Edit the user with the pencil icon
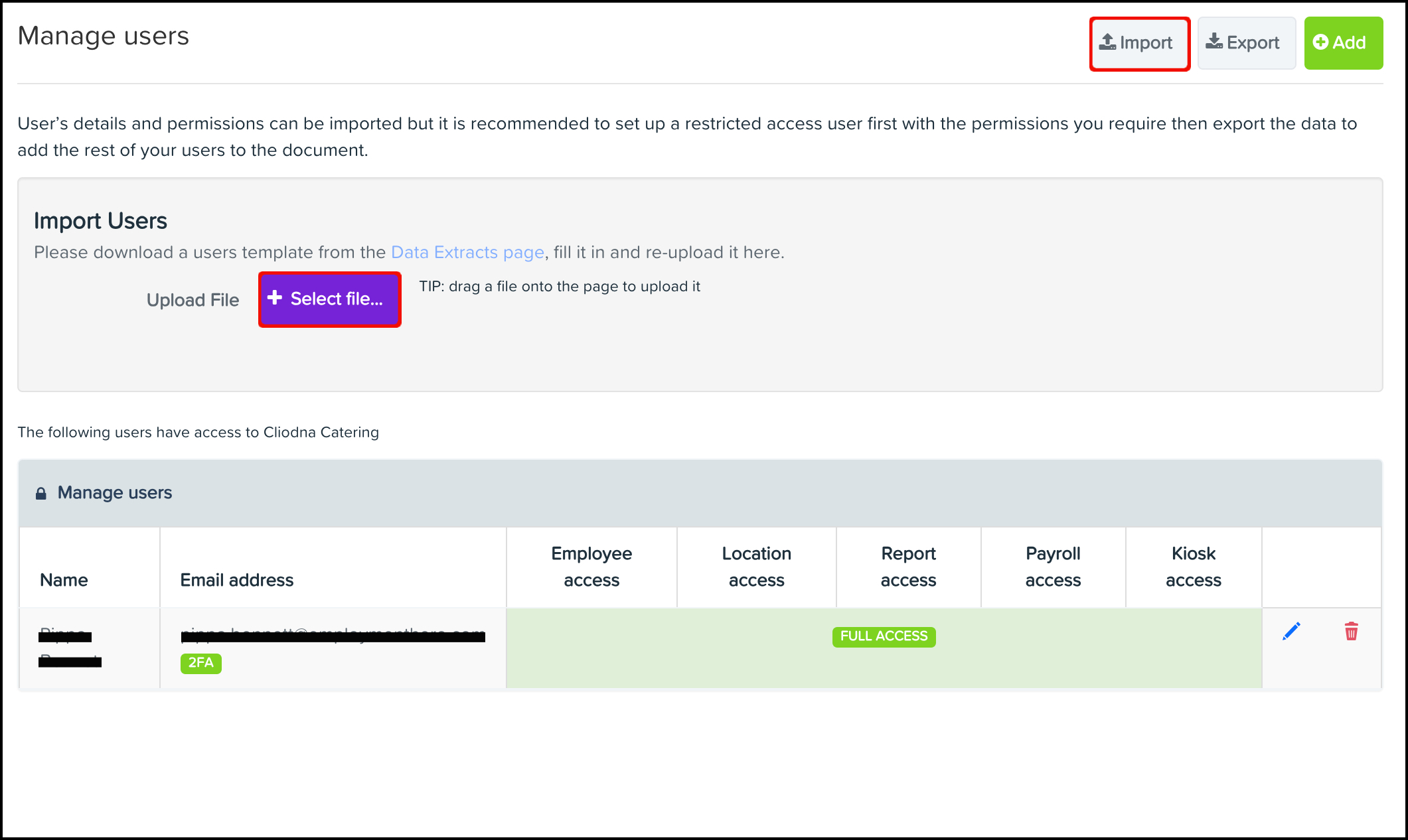The width and height of the screenshot is (1408, 840). pyautogui.click(x=1291, y=631)
